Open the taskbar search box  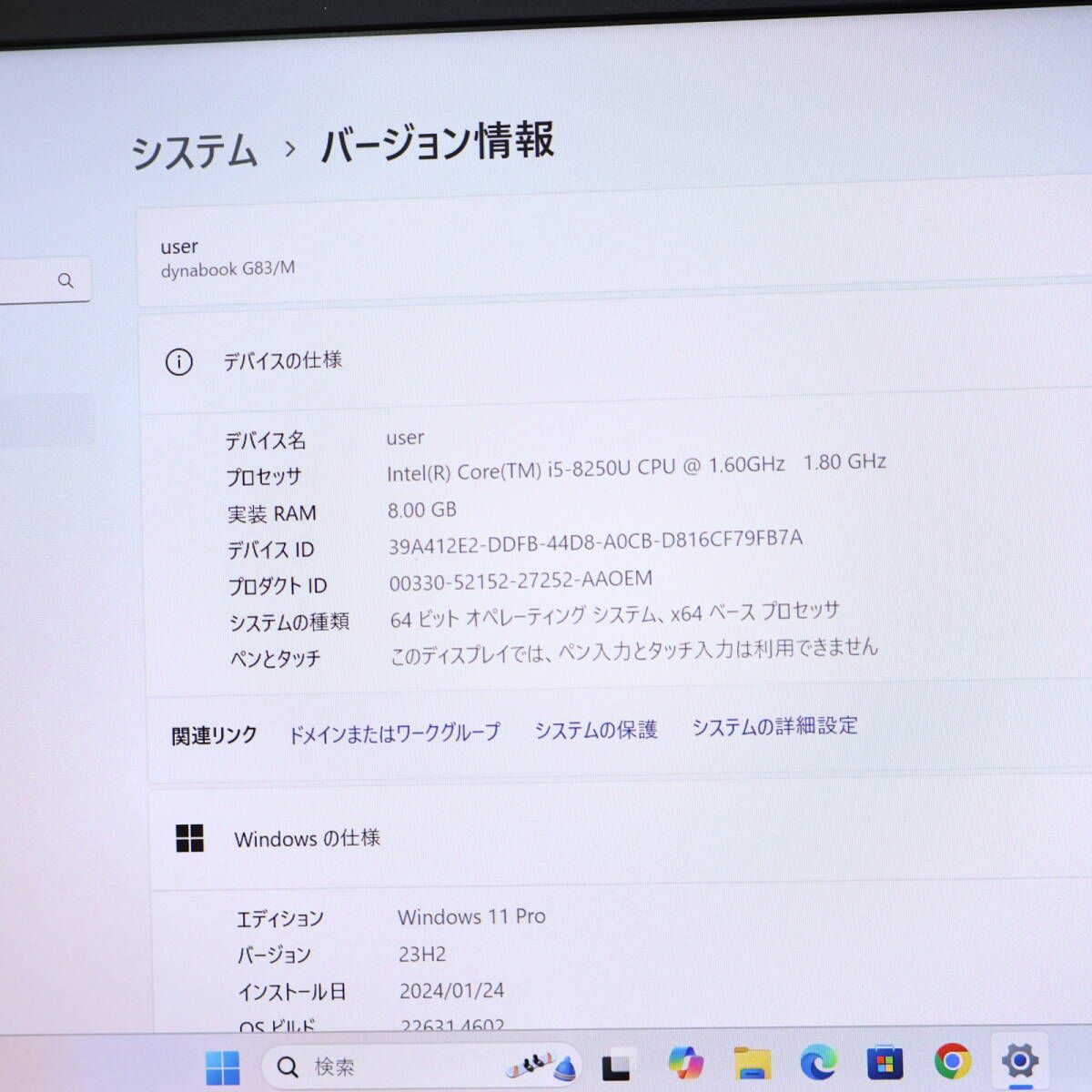[421, 1066]
